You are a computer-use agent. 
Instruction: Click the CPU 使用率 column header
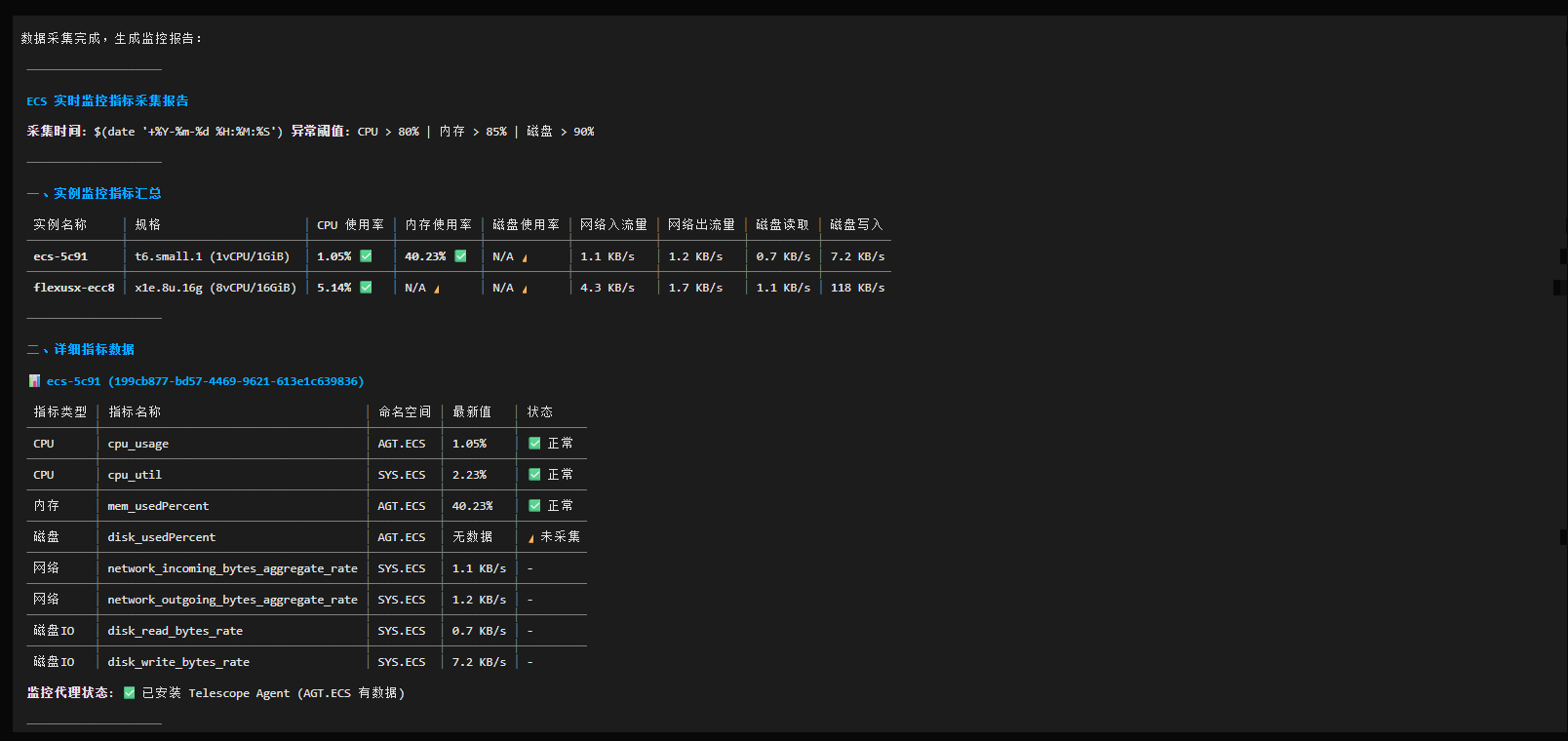pos(350,225)
